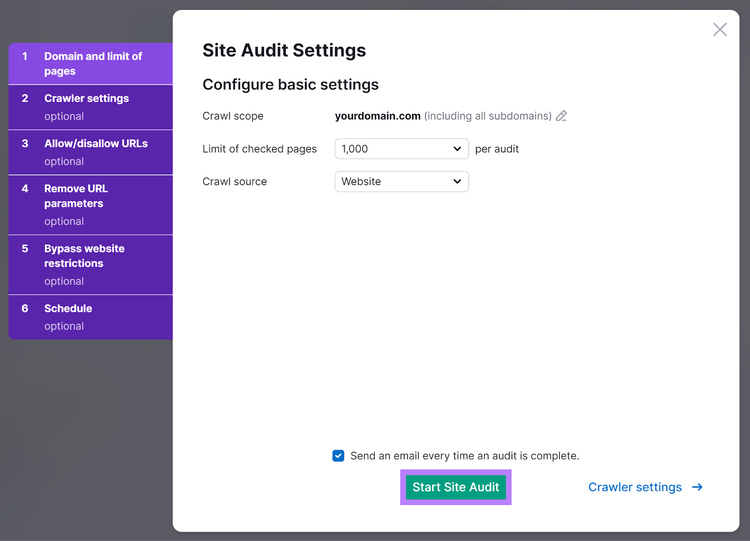This screenshot has width=750, height=541.
Task: Open Allow/disallow URLs step
Action: (90, 152)
